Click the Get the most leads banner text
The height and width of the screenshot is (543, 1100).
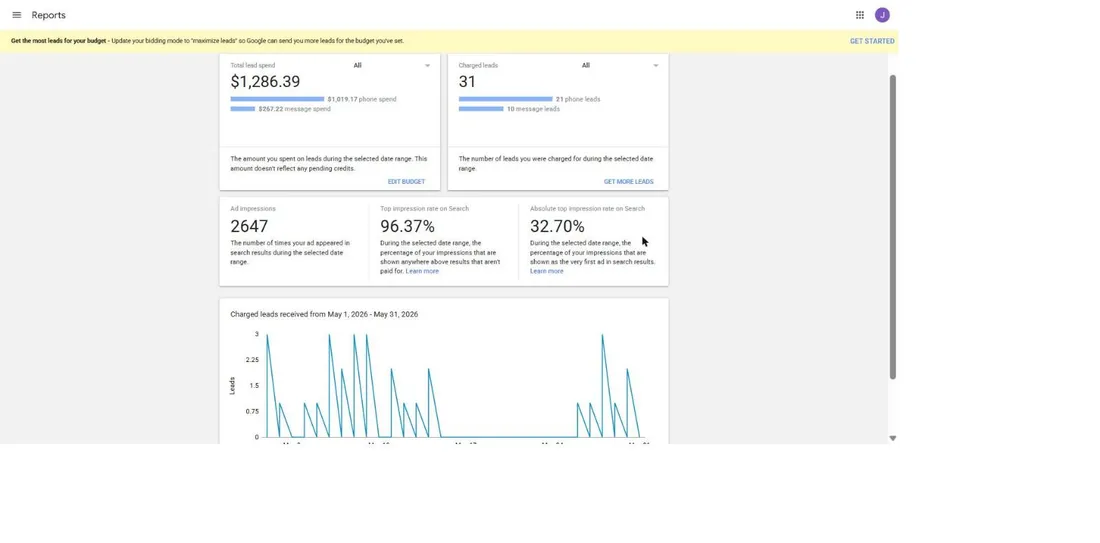[207, 41]
